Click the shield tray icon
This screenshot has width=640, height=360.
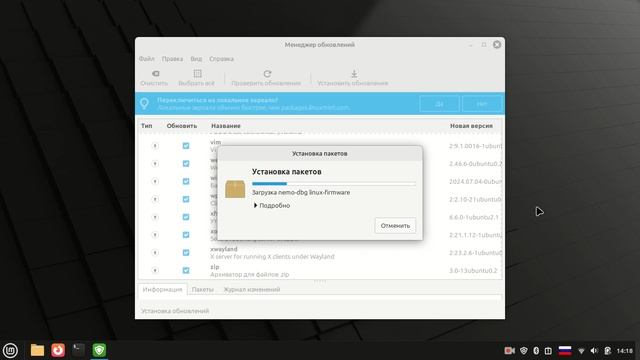[524, 351]
